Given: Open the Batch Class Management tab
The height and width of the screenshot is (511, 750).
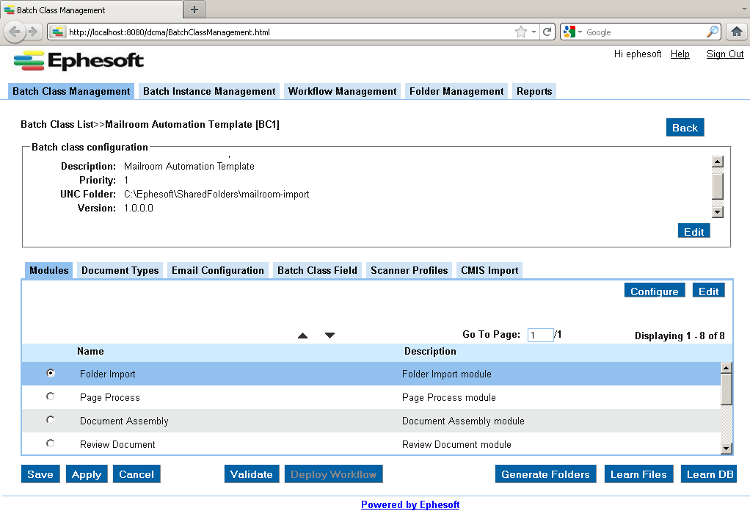Looking at the screenshot, I should point(71,91).
